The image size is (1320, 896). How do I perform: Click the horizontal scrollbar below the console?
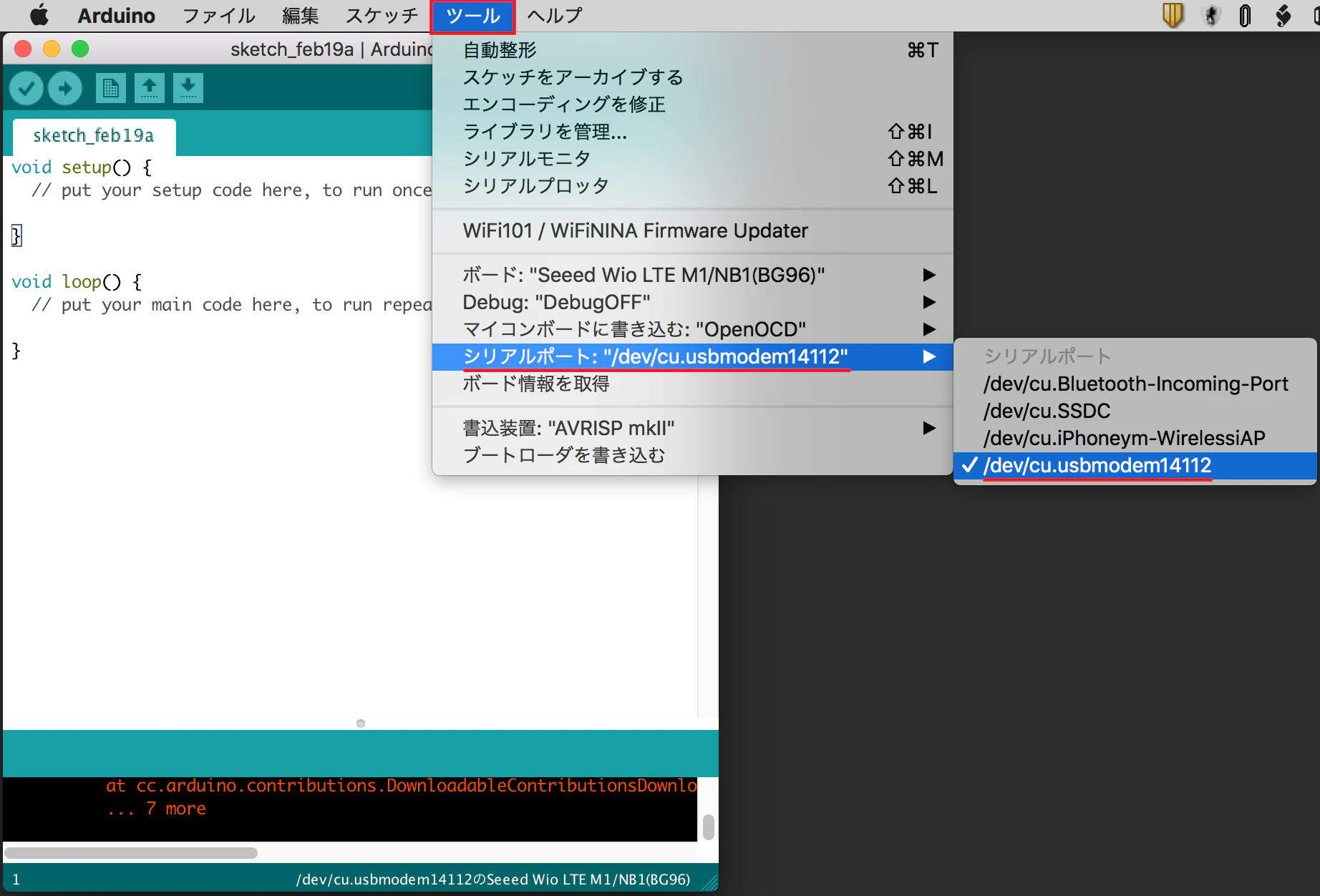(131, 853)
